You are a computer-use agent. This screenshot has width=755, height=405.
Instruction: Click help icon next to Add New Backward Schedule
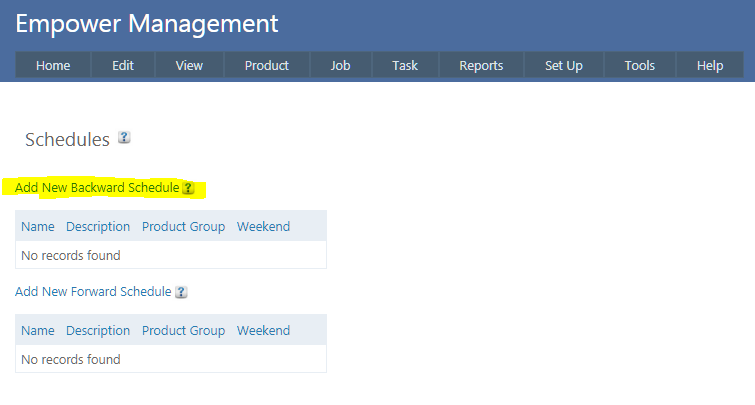pos(188,188)
